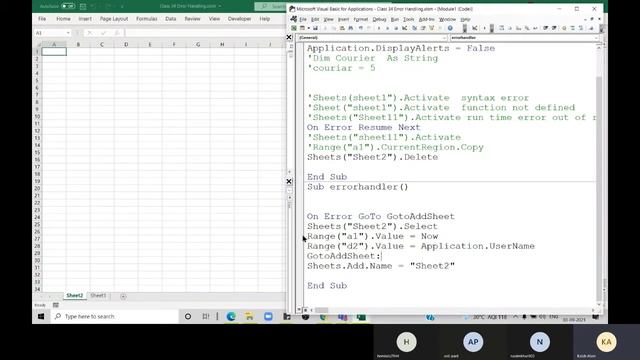
Task: Open the Debug menu in VBA editor
Action: click(x=379, y=19)
